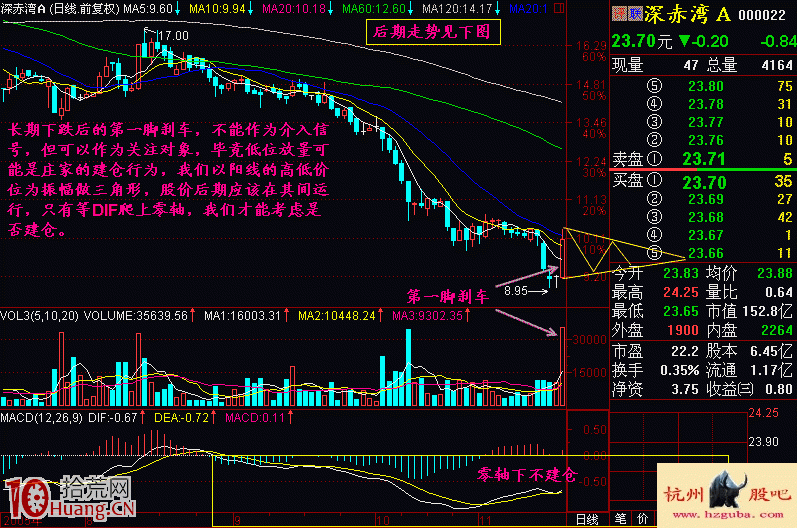Select sell level ③ marker at 23.77
Viewport: 797px width, 528px height.
click(654, 122)
